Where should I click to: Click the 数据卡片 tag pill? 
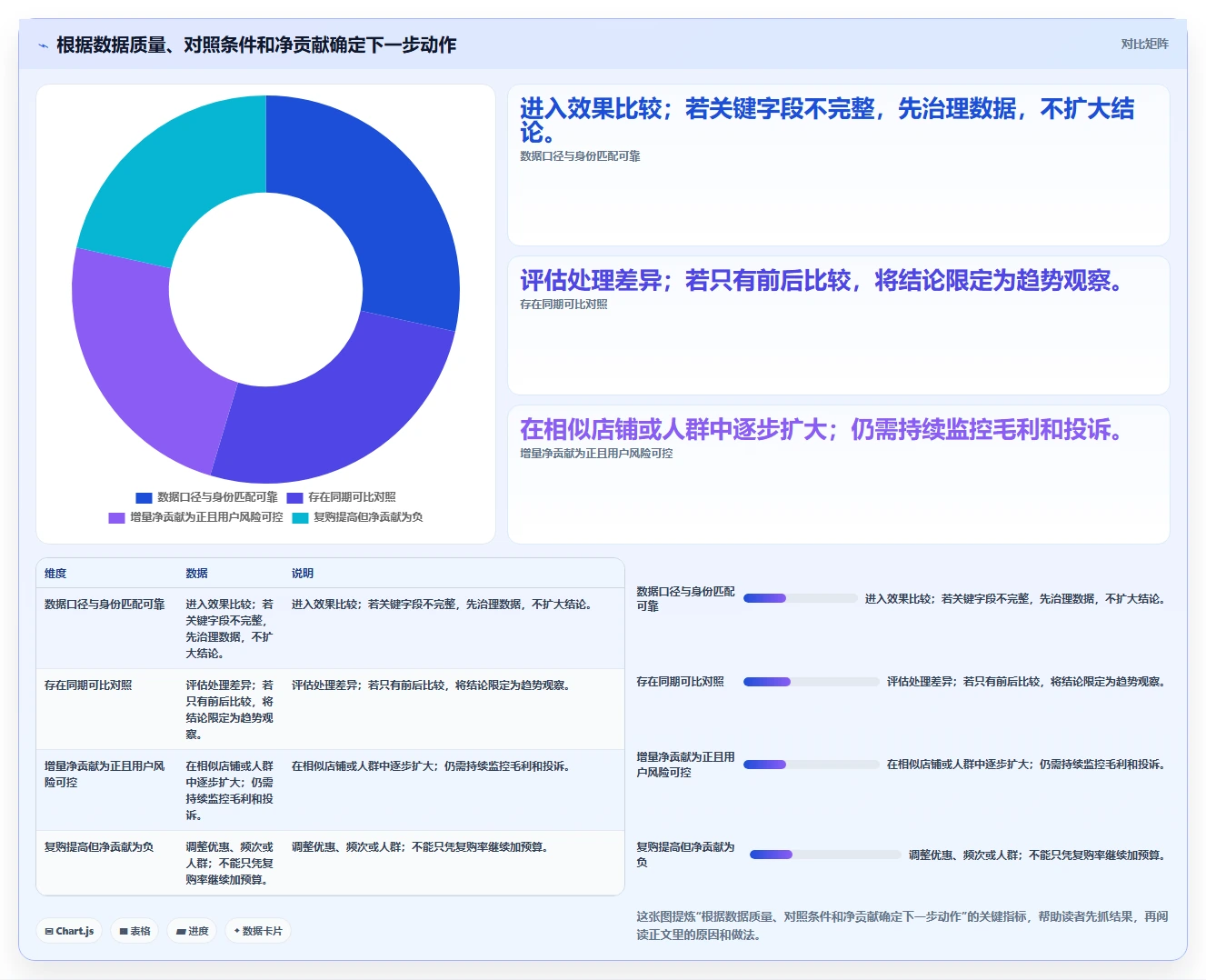[257, 931]
